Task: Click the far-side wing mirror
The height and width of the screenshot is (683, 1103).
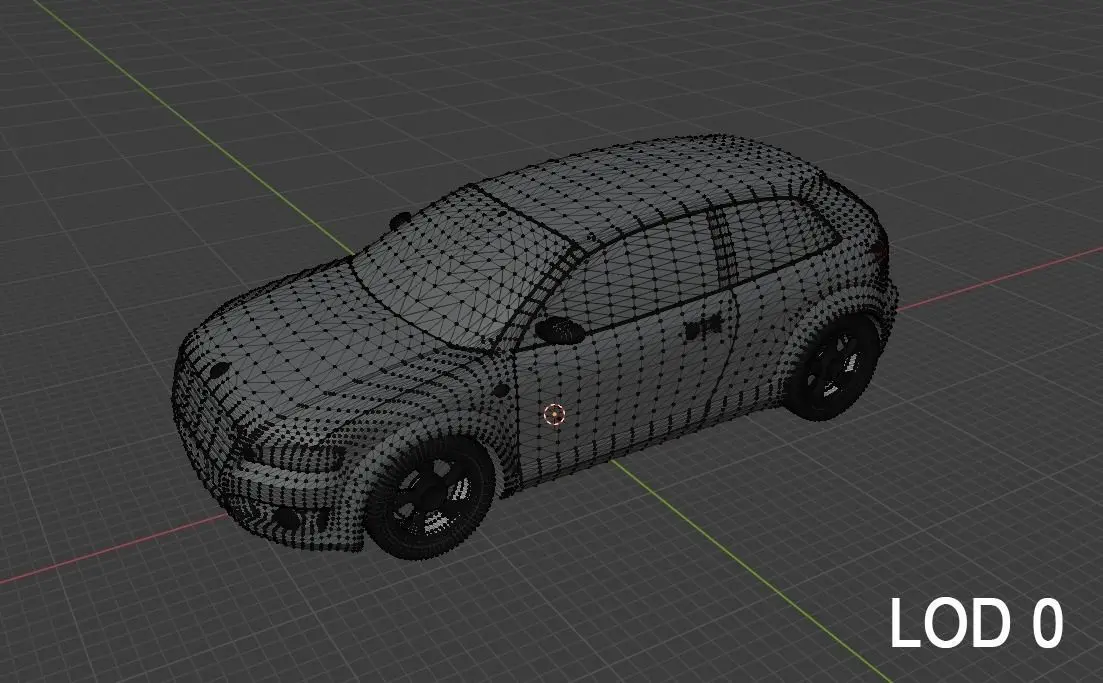Action: [x=400, y=219]
